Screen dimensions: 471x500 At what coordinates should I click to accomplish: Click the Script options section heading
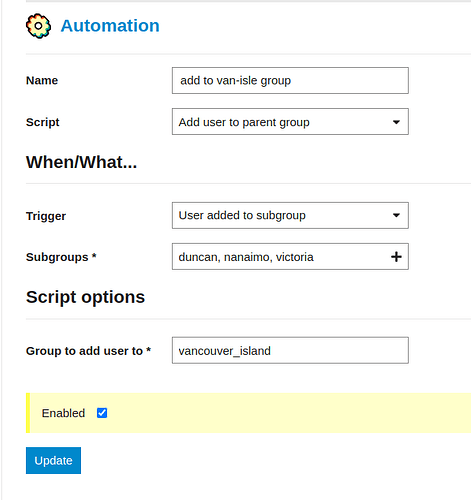point(85,297)
